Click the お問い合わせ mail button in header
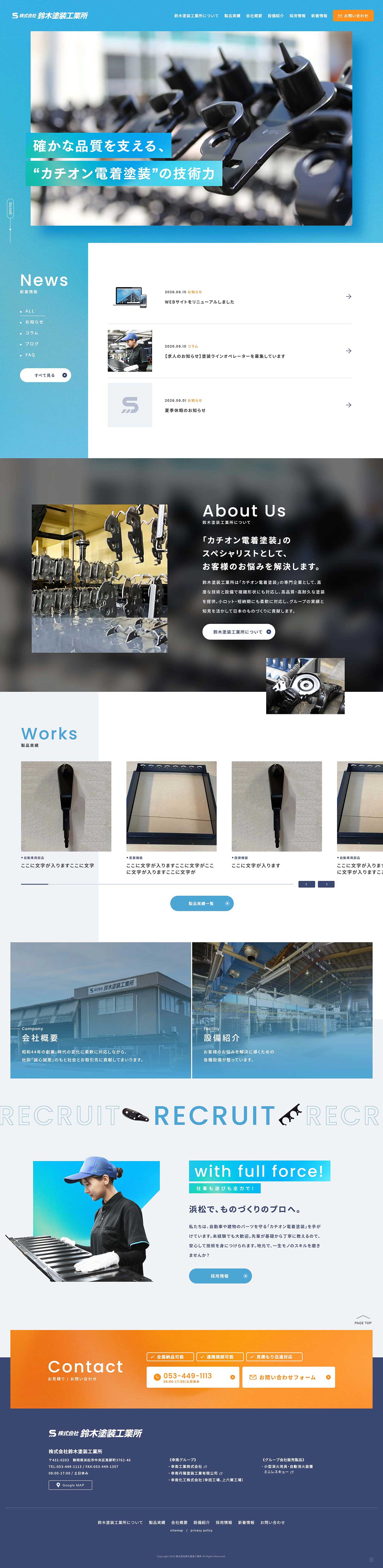 click(353, 16)
